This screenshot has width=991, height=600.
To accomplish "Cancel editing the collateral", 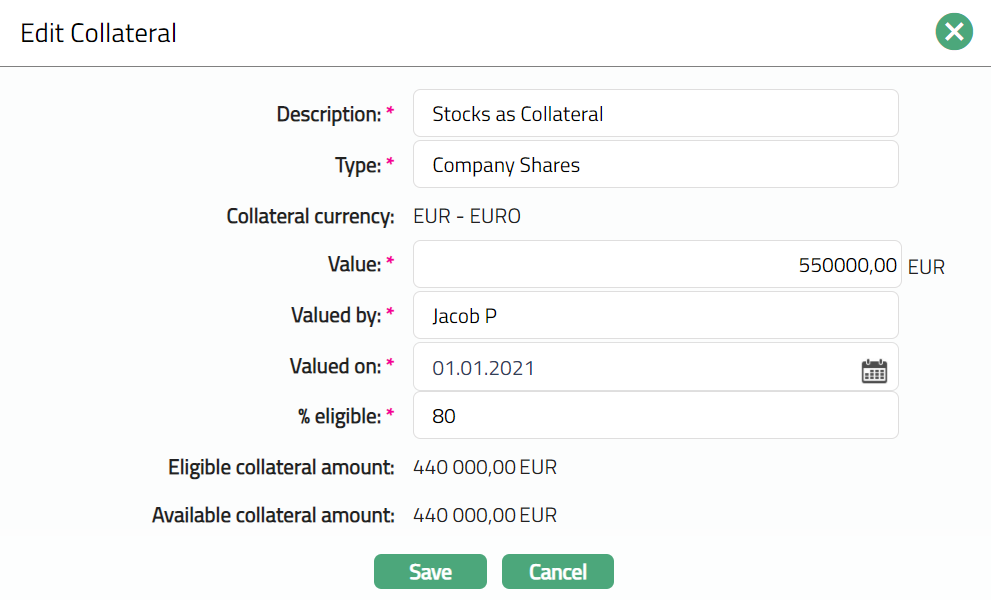I will 557,572.
